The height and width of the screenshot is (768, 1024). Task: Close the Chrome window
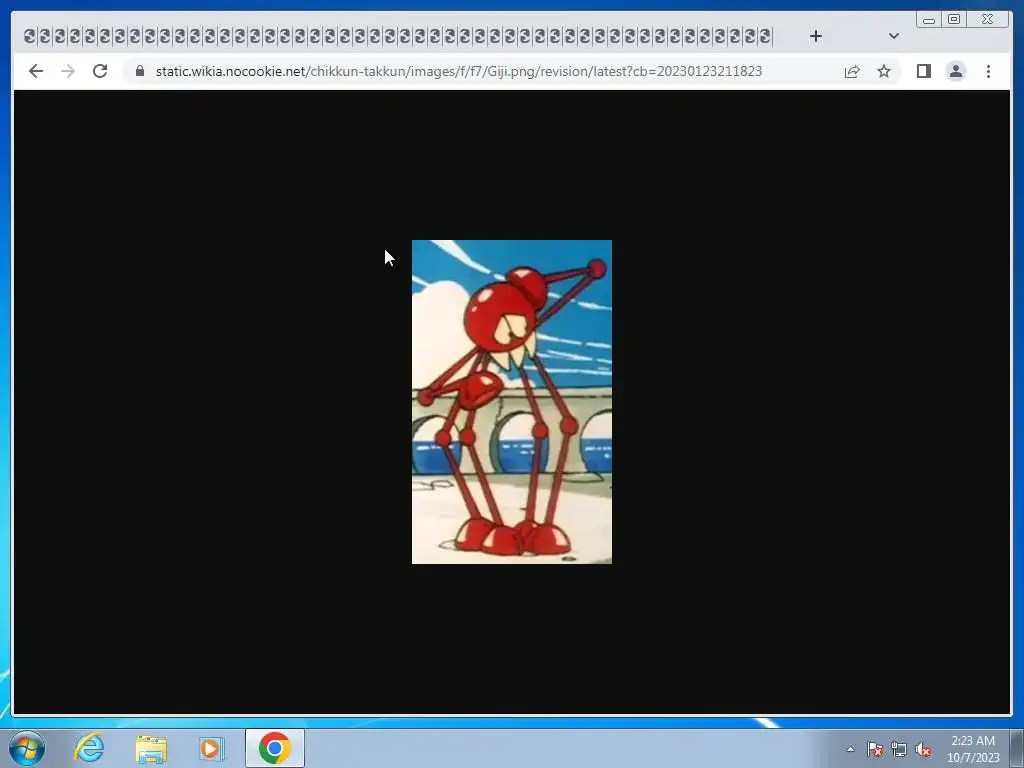tap(987, 20)
